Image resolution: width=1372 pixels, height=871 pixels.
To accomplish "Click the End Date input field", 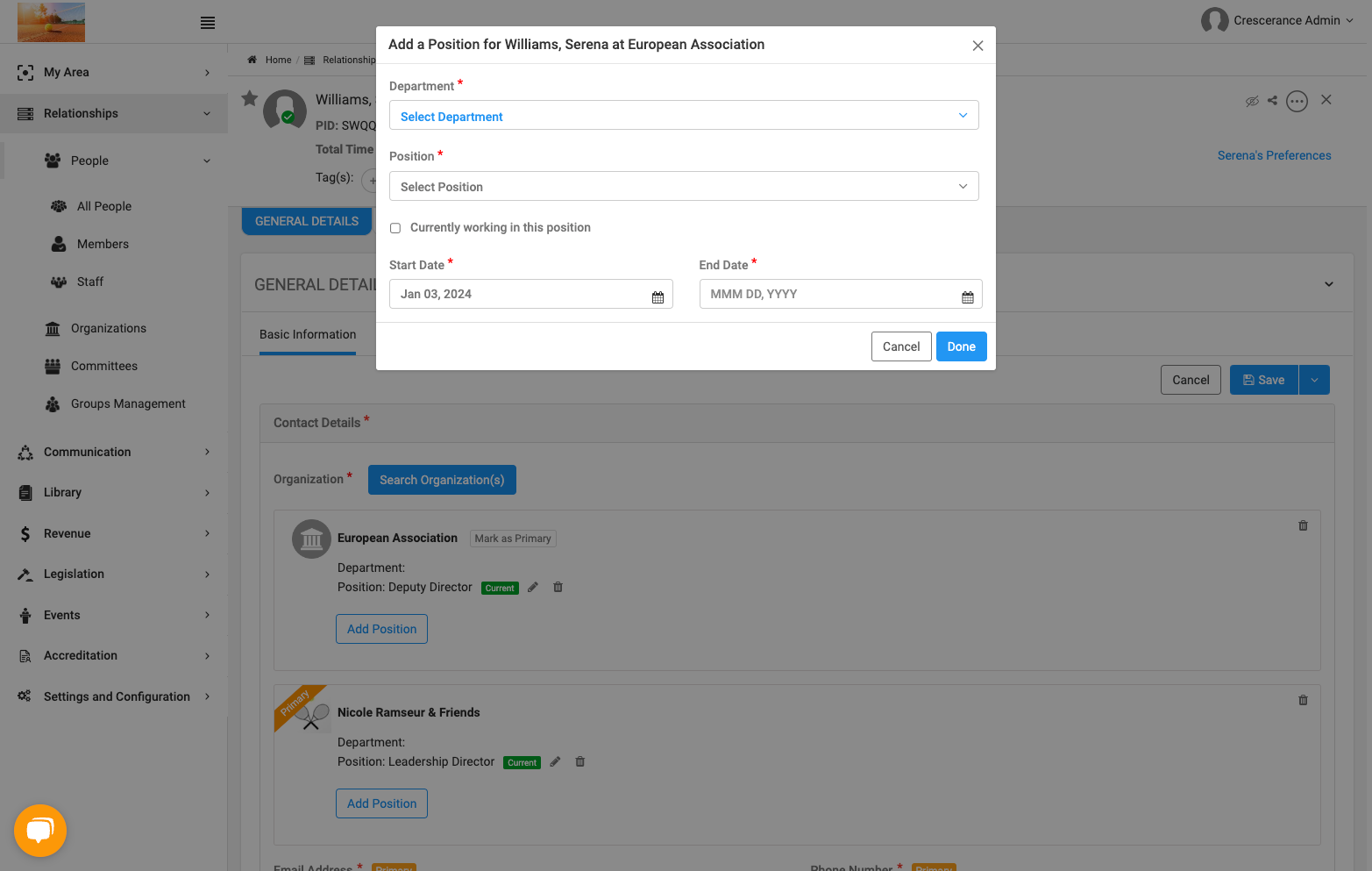I will (x=841, y=294).
